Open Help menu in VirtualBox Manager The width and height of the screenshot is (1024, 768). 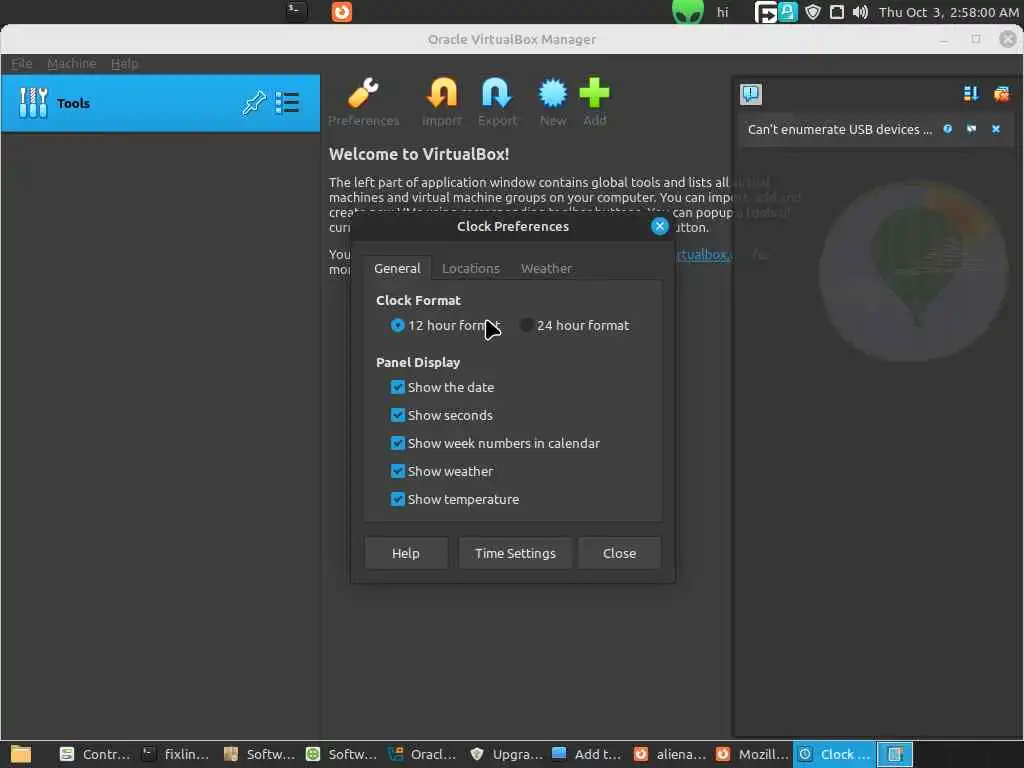pos(124,63)
